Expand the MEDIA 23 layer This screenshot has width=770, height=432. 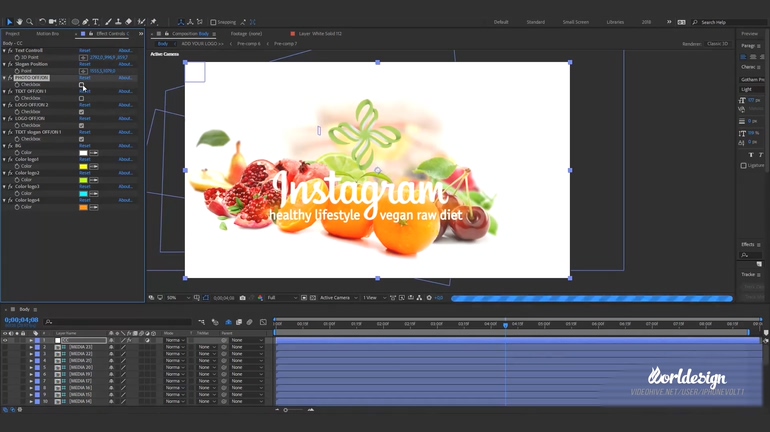point(31,347)
